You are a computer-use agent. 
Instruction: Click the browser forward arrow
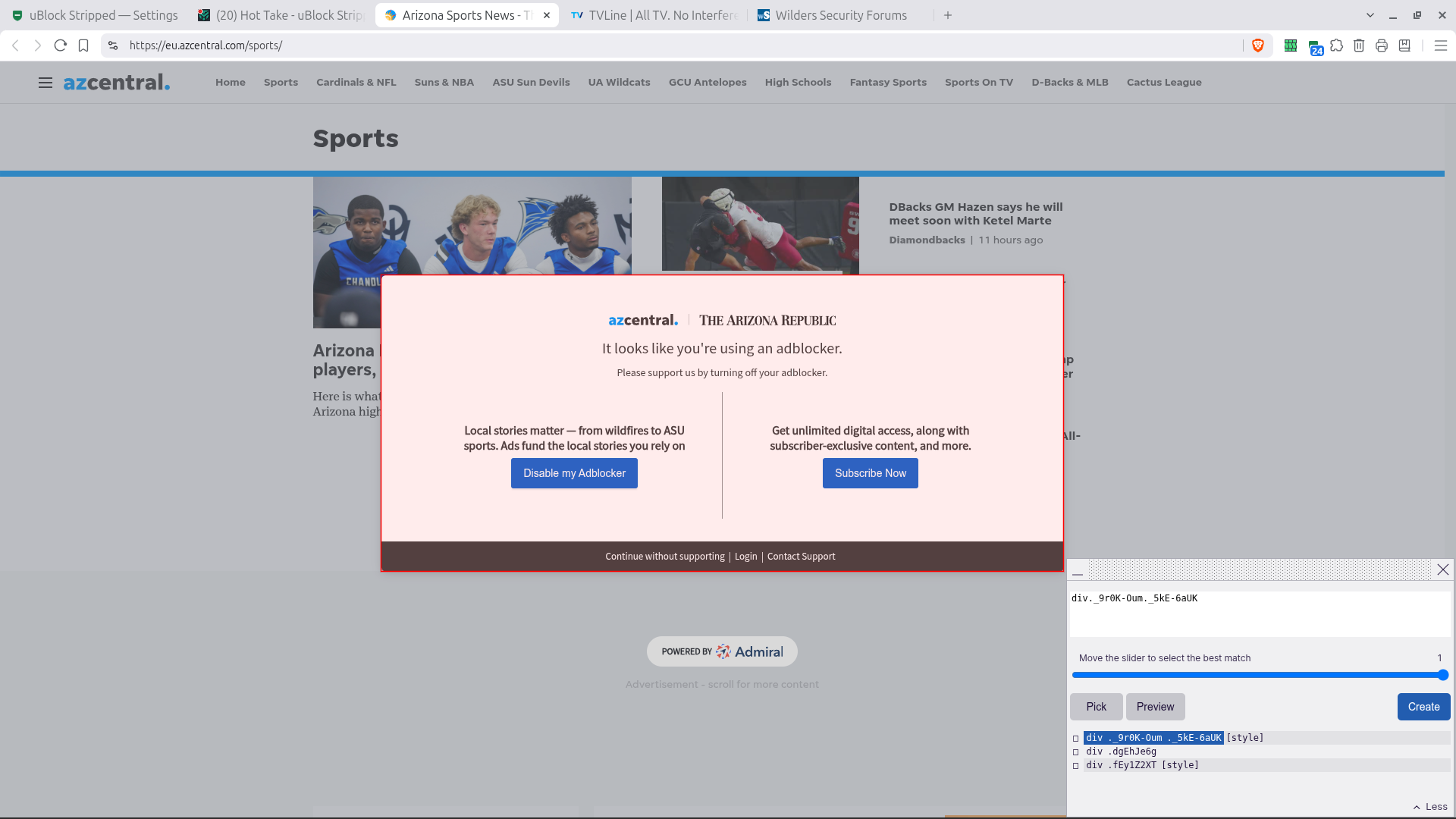38,45
